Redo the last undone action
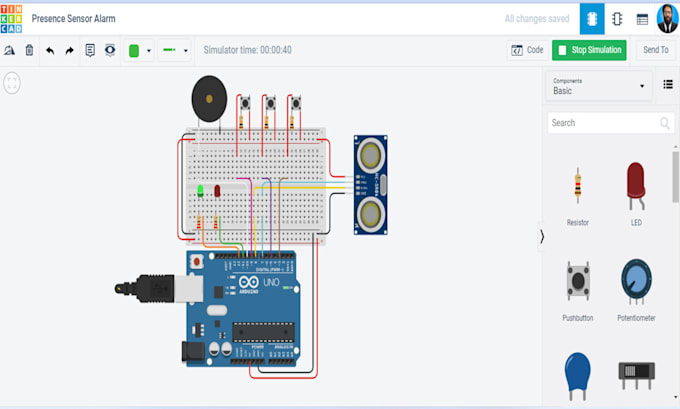 [69, 50]
